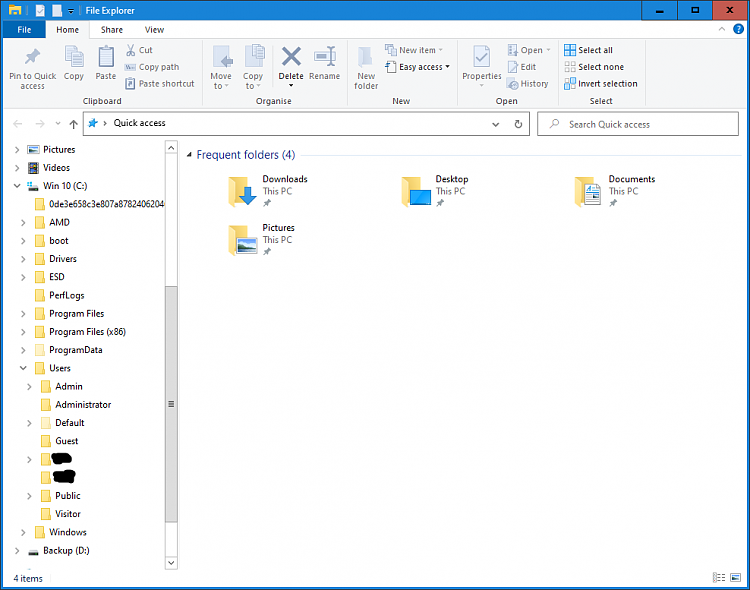The image size is (750, 590).
Task: Open address bar history dropdown
Action: pyautogui.click(x=496, y=124)
